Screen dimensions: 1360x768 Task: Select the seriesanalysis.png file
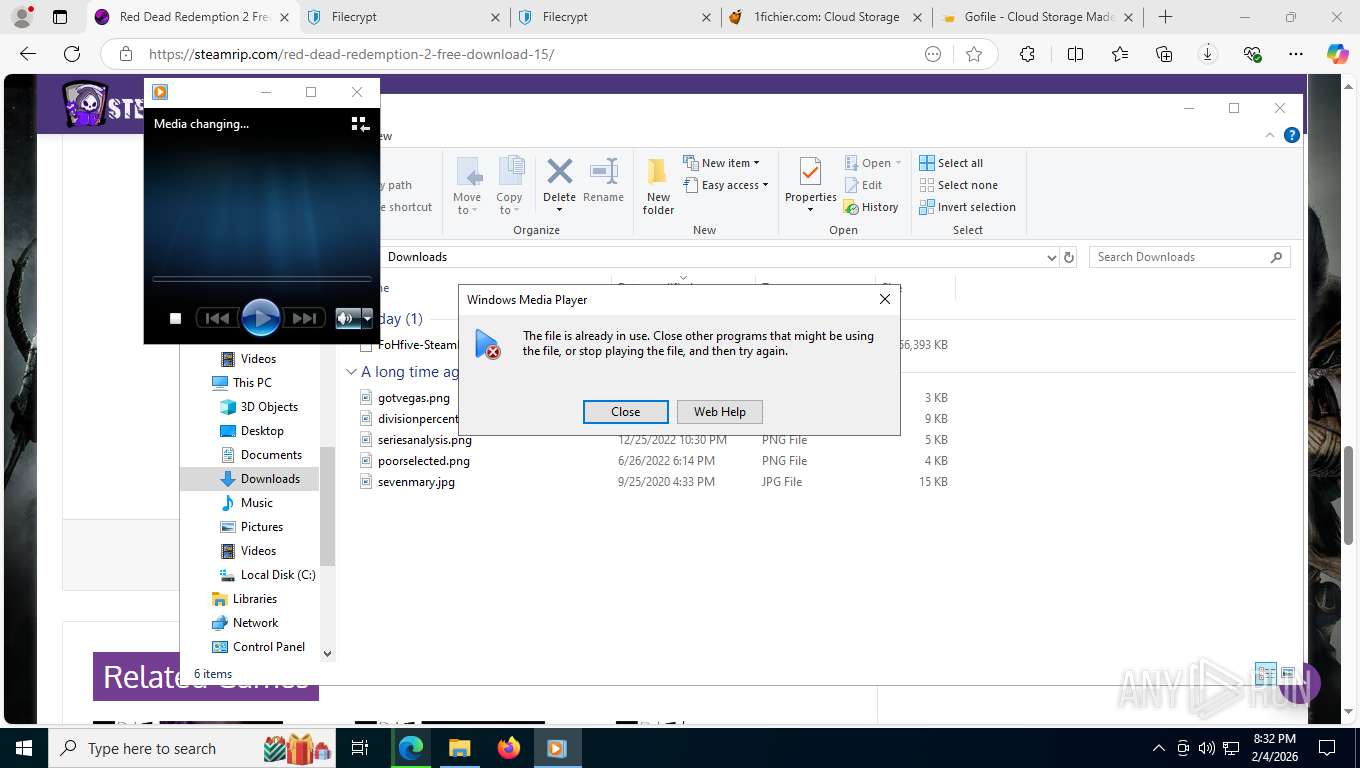(425, 440)
